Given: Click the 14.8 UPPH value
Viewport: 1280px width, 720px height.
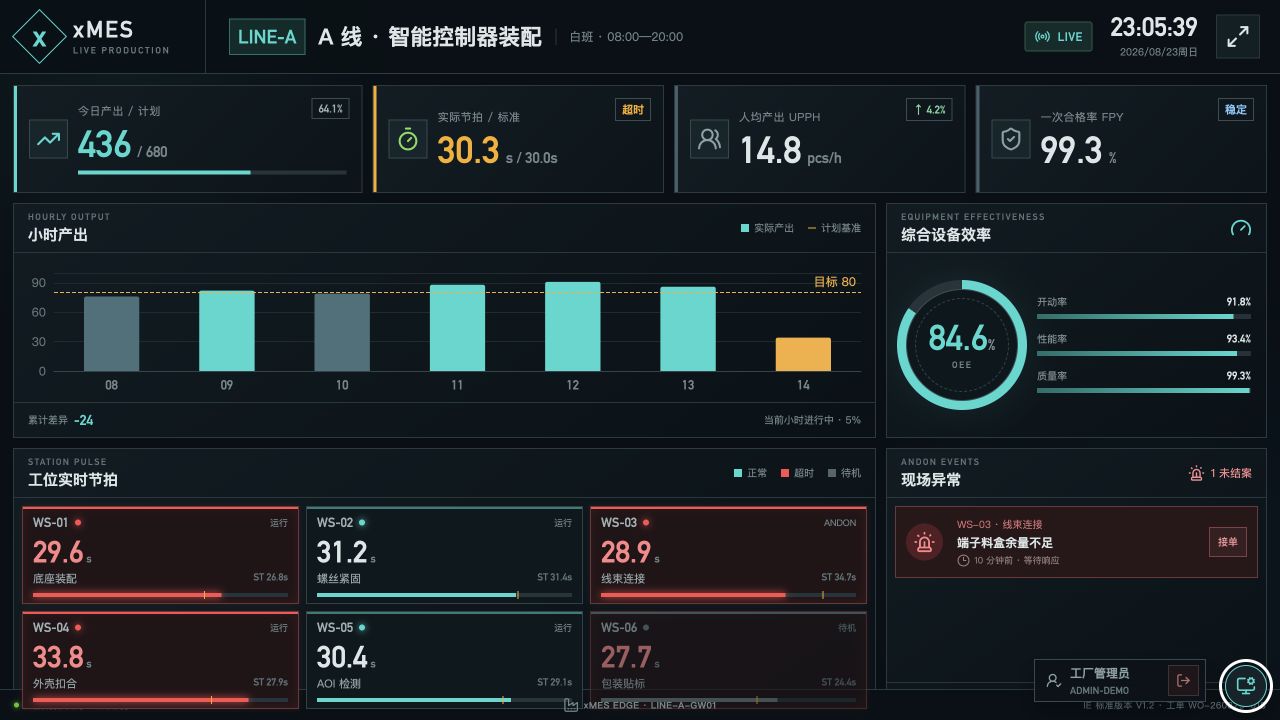Looking at the screenshot, I should [x=771, y=150].
